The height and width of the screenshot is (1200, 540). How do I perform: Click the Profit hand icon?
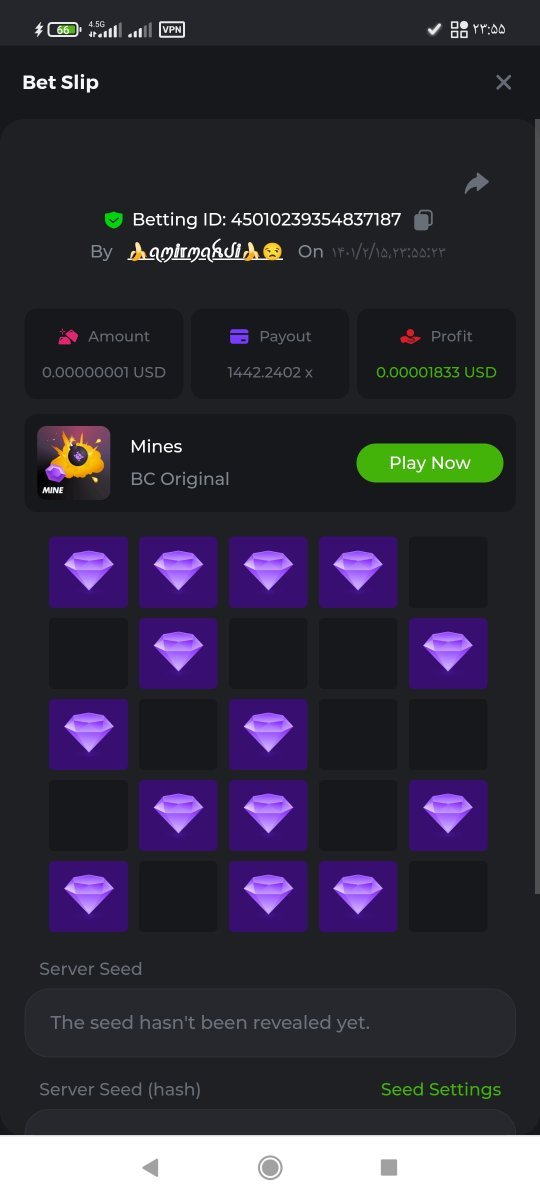point(410,336)
